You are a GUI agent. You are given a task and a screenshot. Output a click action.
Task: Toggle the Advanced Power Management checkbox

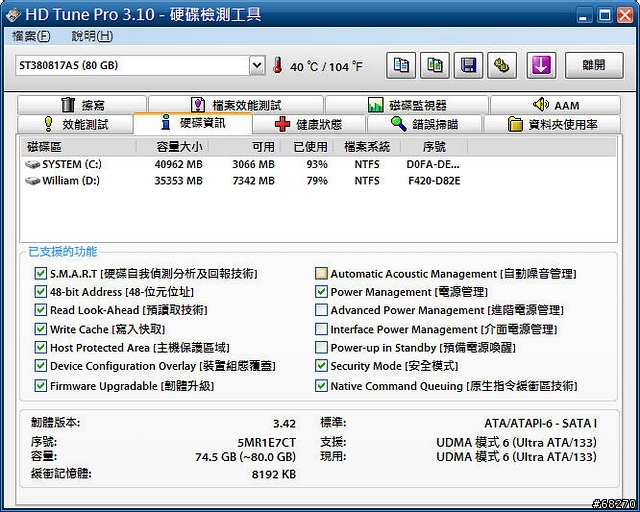(x=321, y=310)
